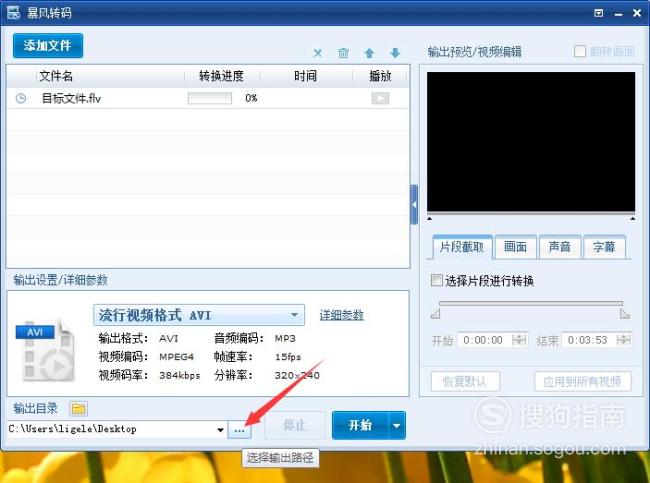Click the preview right trim marker
This screenshot has height=483, width=650.
tap(633, 218)
